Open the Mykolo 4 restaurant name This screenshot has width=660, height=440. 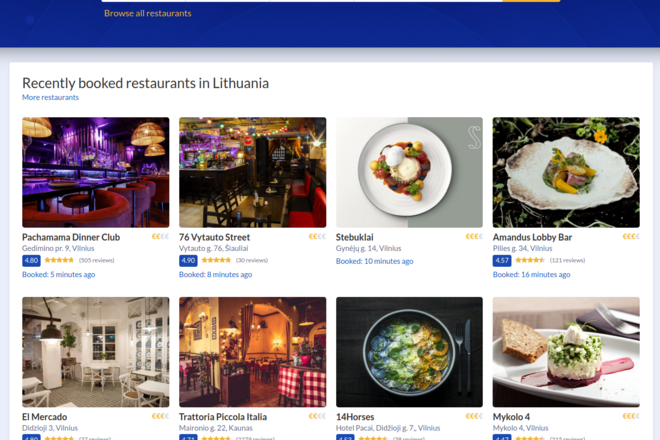pos(511,417)
